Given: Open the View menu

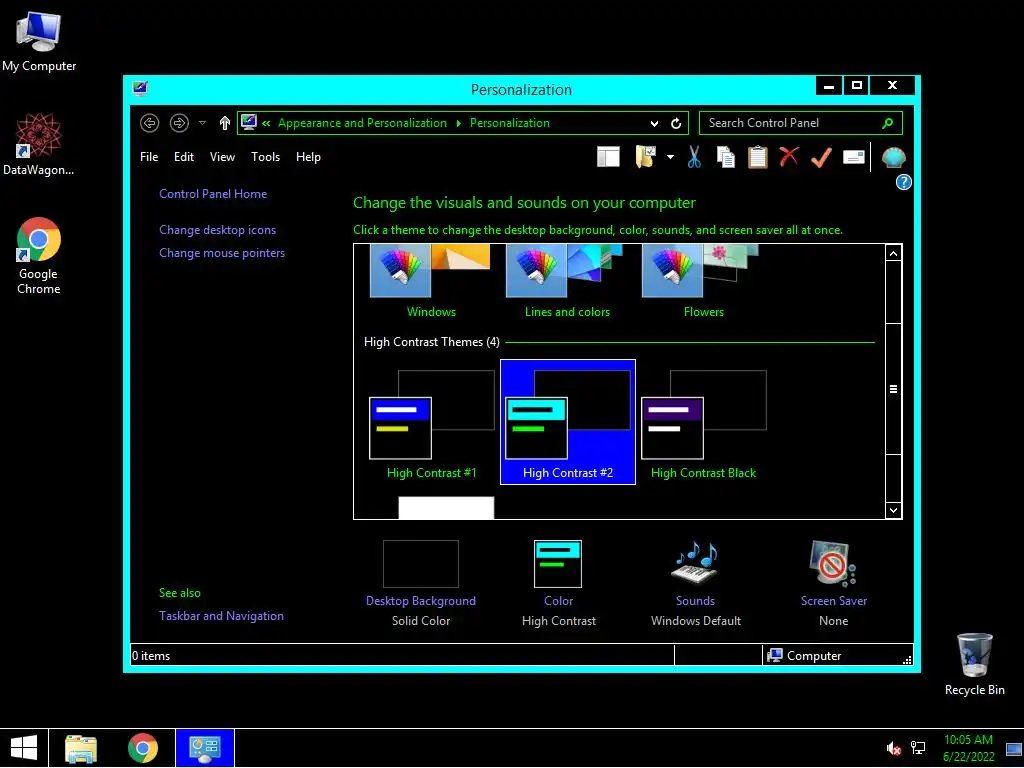Looking at the screenshot, I should (x=222, y=157).
